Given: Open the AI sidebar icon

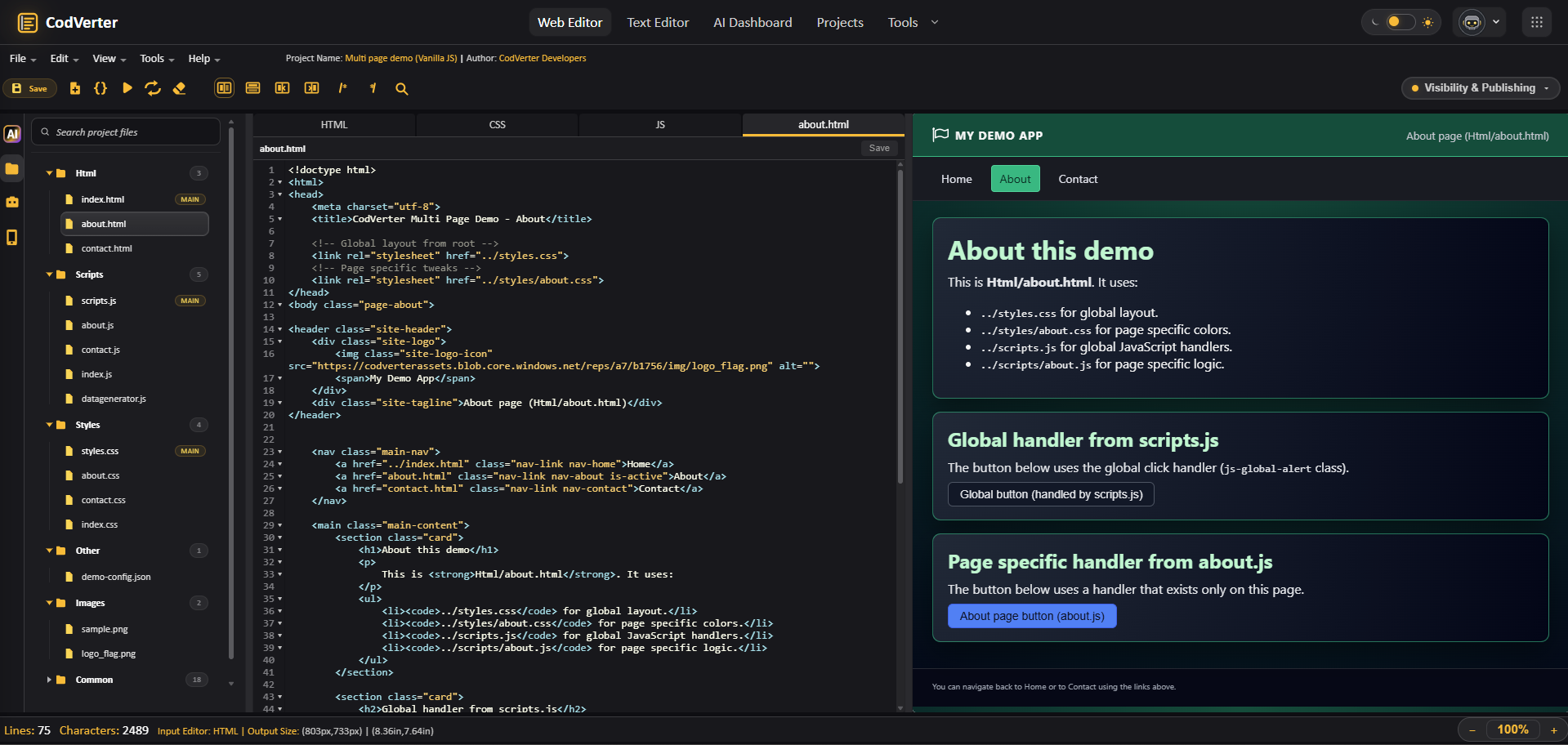Looking at the screenshot, I should [x=12, y=134].
